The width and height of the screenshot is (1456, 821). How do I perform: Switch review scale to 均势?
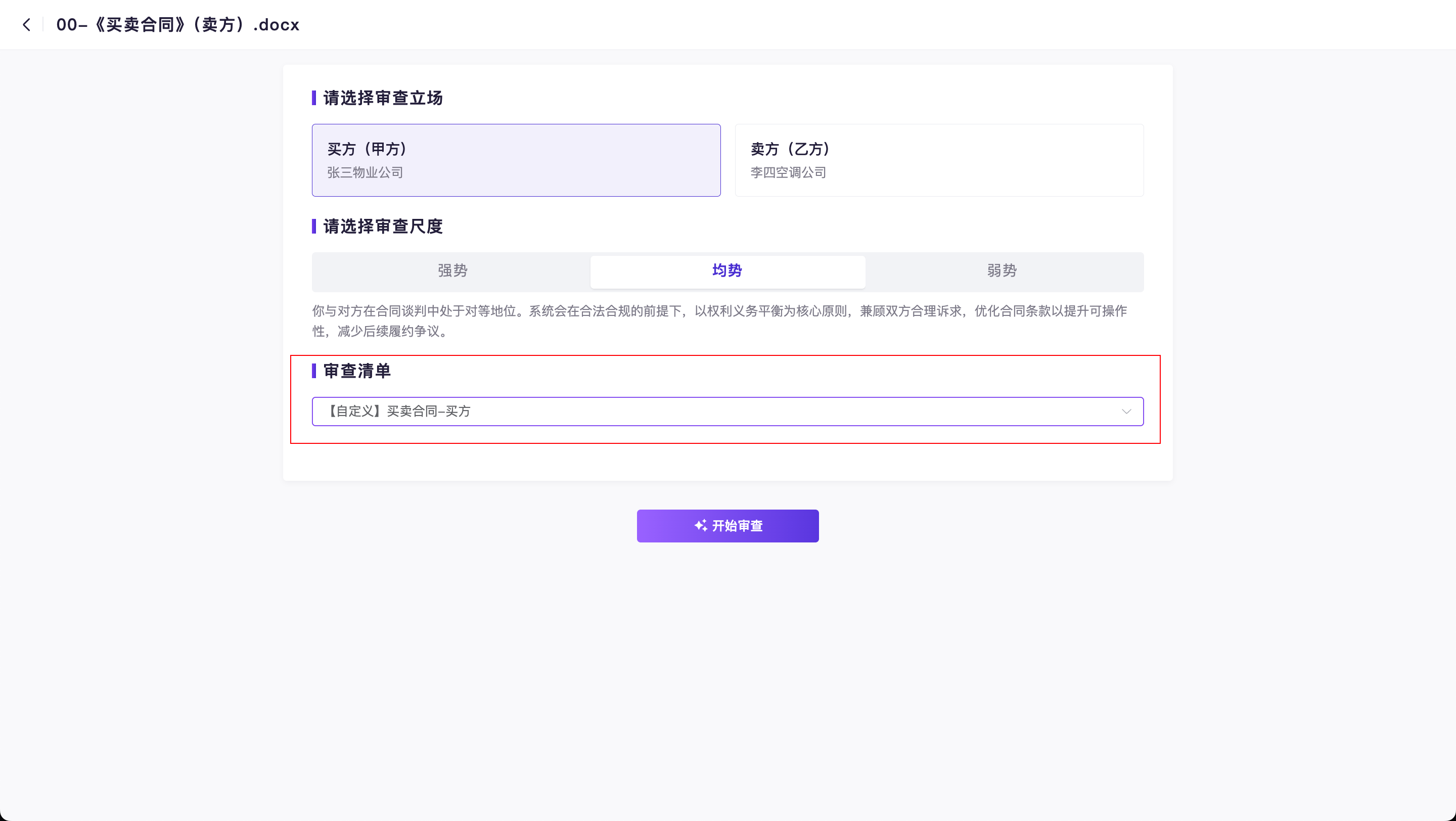[x=727, y=270]
